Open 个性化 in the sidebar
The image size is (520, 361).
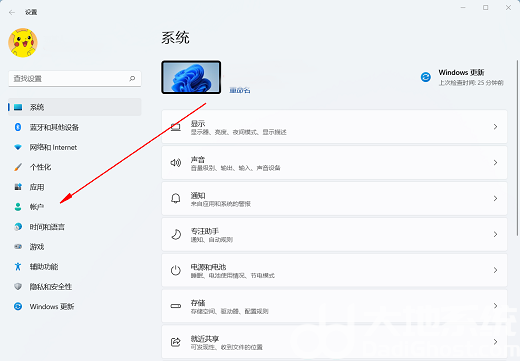75,167
